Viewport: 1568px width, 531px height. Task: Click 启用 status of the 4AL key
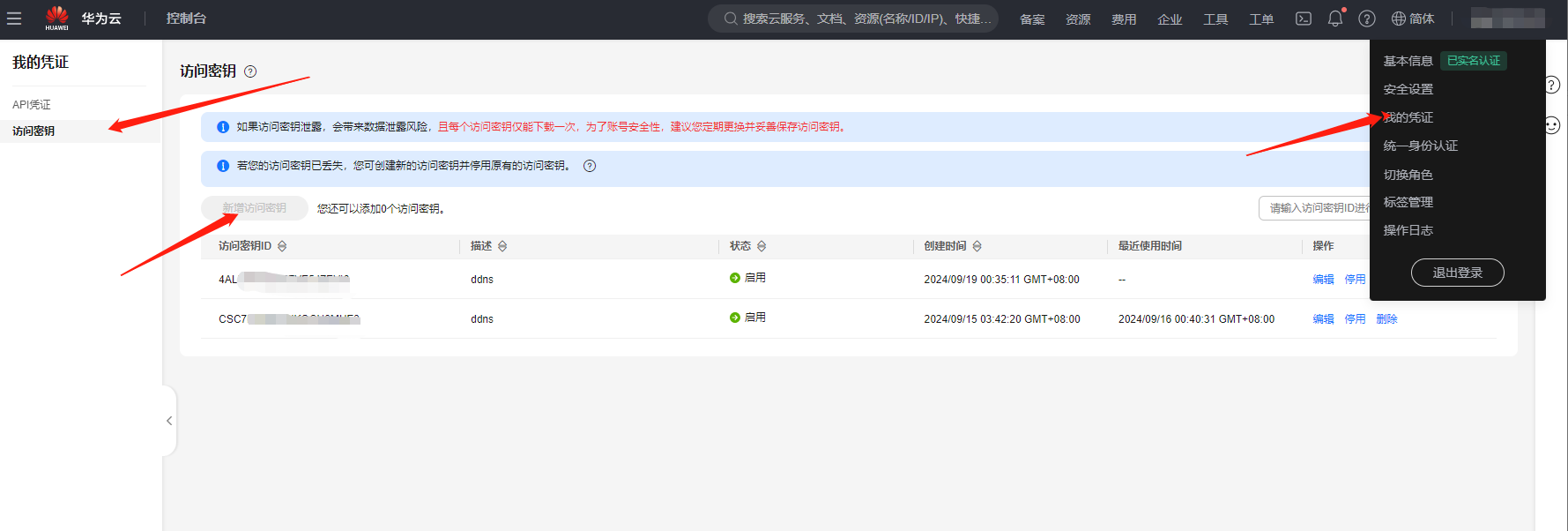(747, 278)
